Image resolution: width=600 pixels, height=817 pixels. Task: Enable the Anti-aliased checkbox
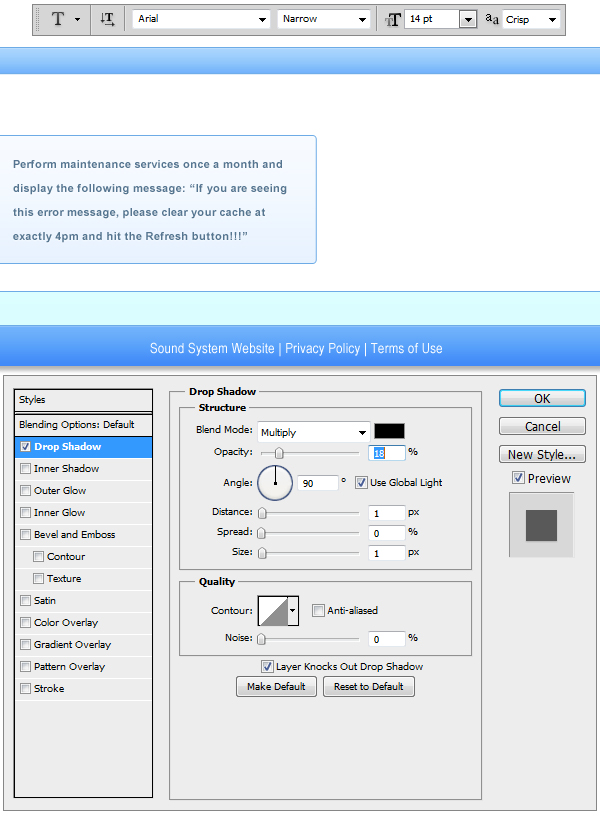pos(318,610)
